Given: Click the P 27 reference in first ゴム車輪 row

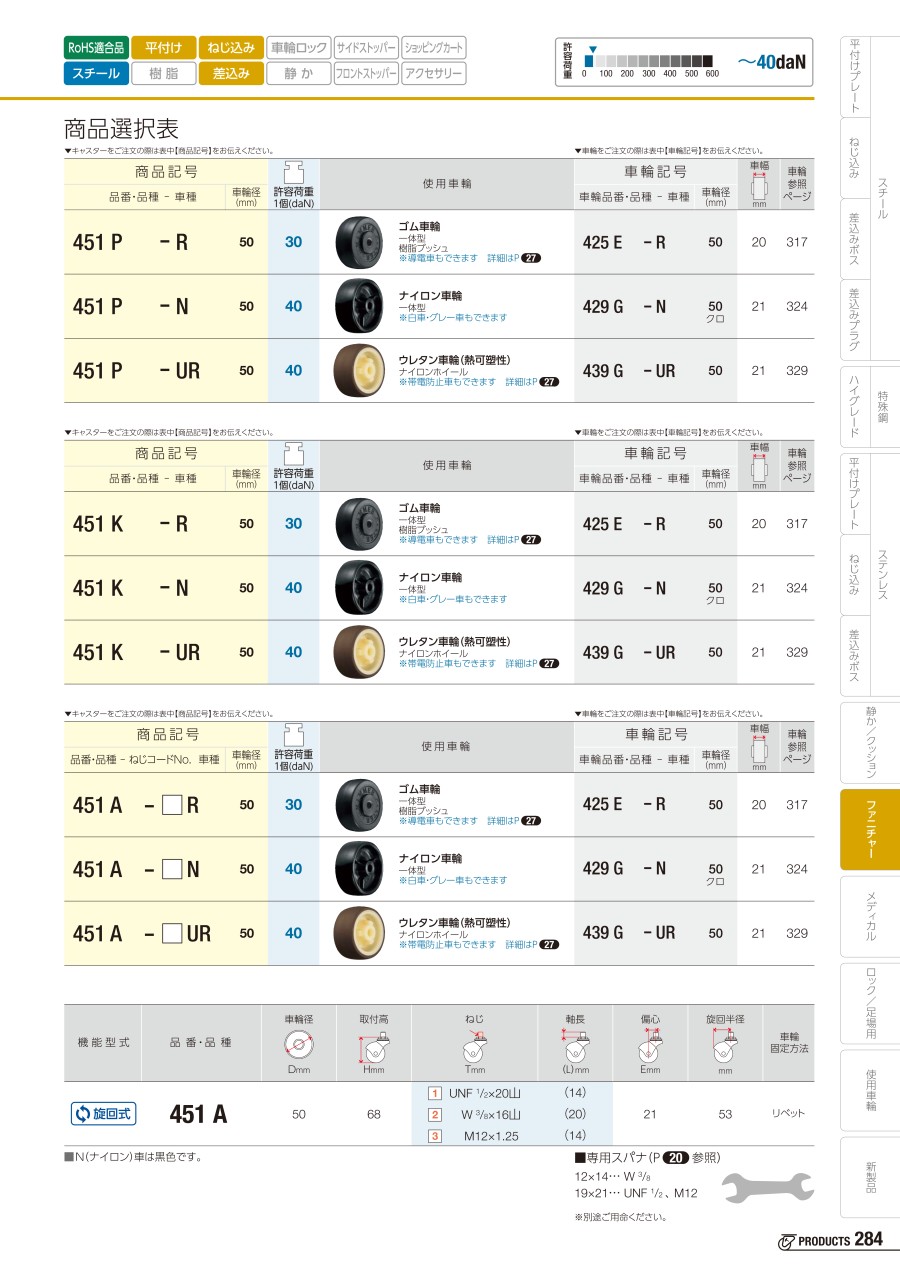Looking at the screenshot, I should click(531, 258).
